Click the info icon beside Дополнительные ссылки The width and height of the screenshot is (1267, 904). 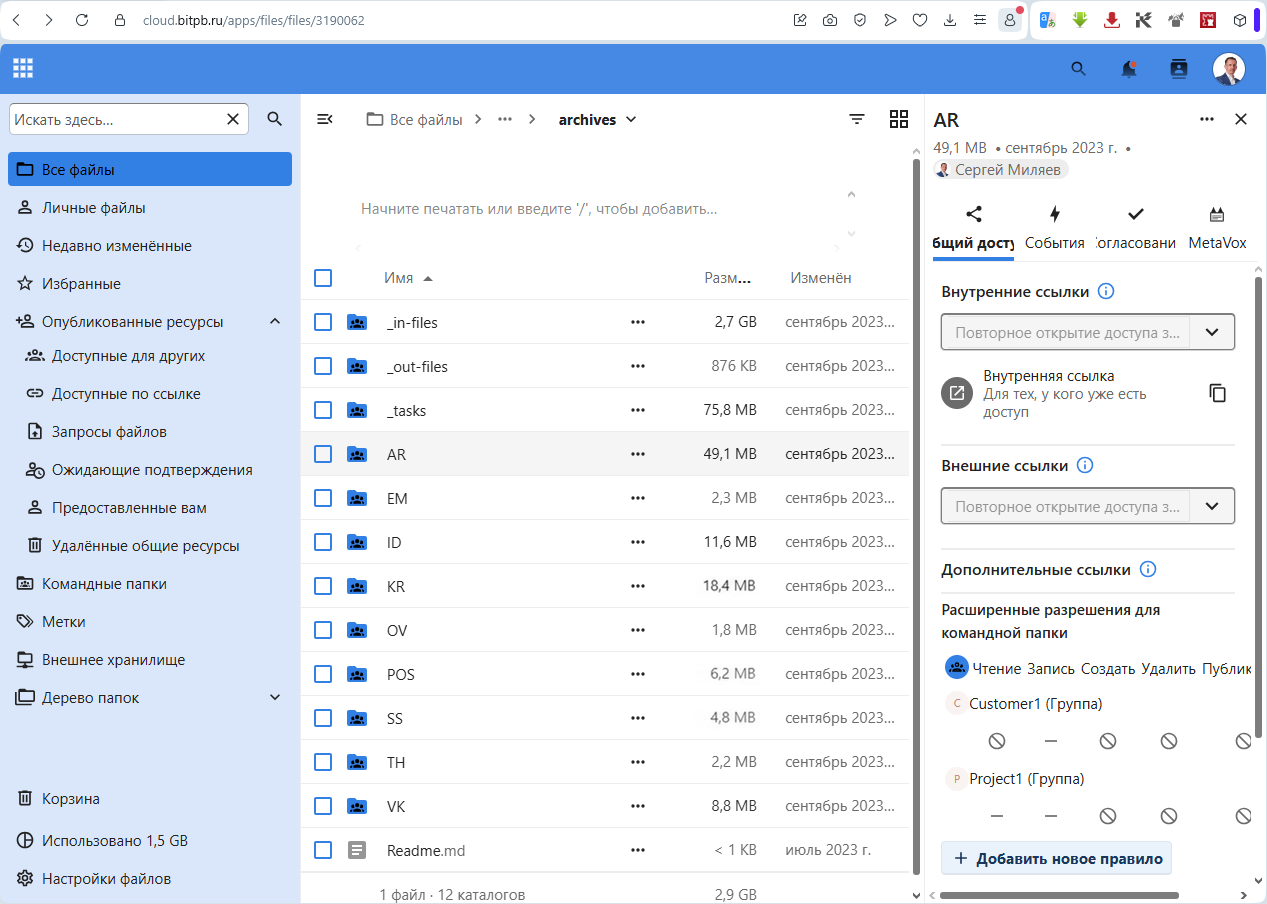coord(1148,569)
